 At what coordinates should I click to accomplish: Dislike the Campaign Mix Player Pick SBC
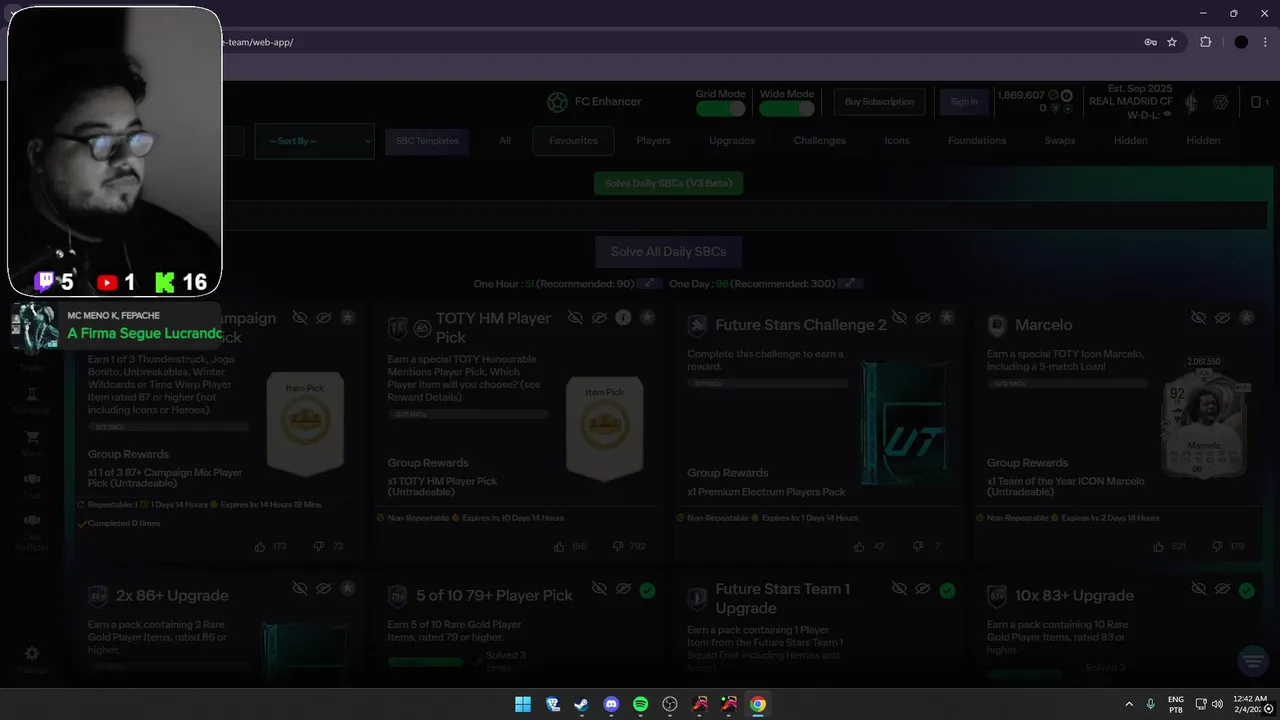(x=319, y=547)
